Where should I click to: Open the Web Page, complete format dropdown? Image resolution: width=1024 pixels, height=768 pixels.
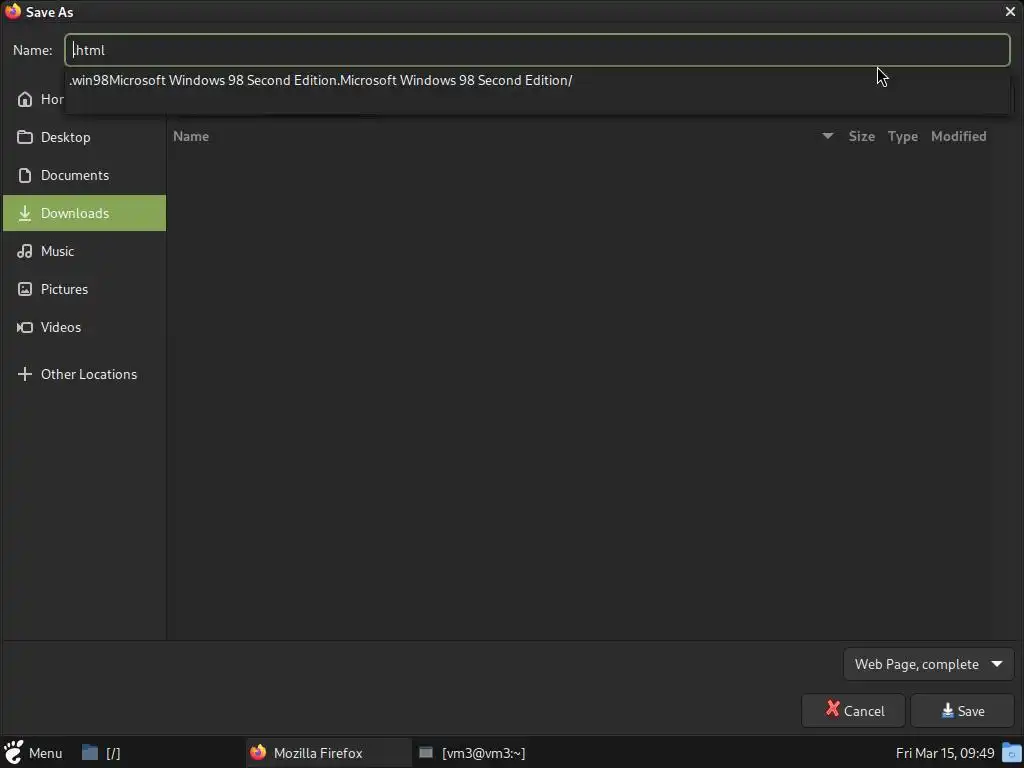[929, 664]
